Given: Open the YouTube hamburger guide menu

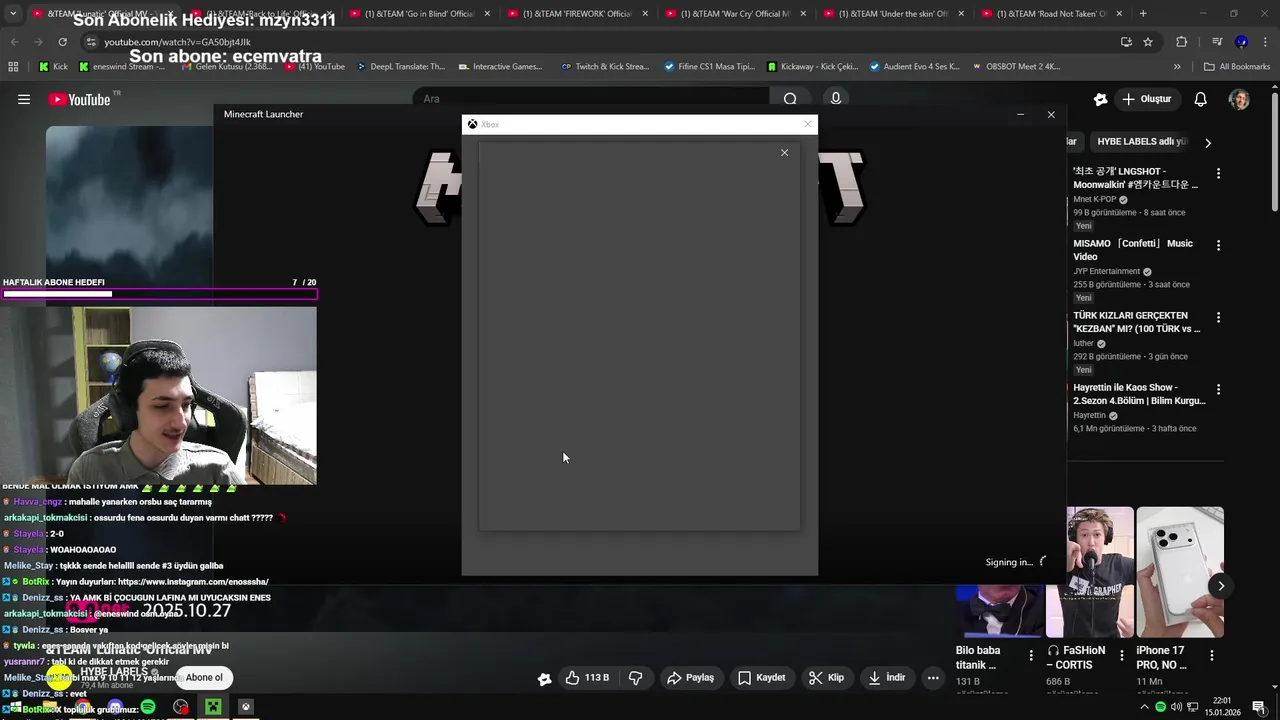Looking at the screenshot, I should pyautogui.click(x=24, y=99).
